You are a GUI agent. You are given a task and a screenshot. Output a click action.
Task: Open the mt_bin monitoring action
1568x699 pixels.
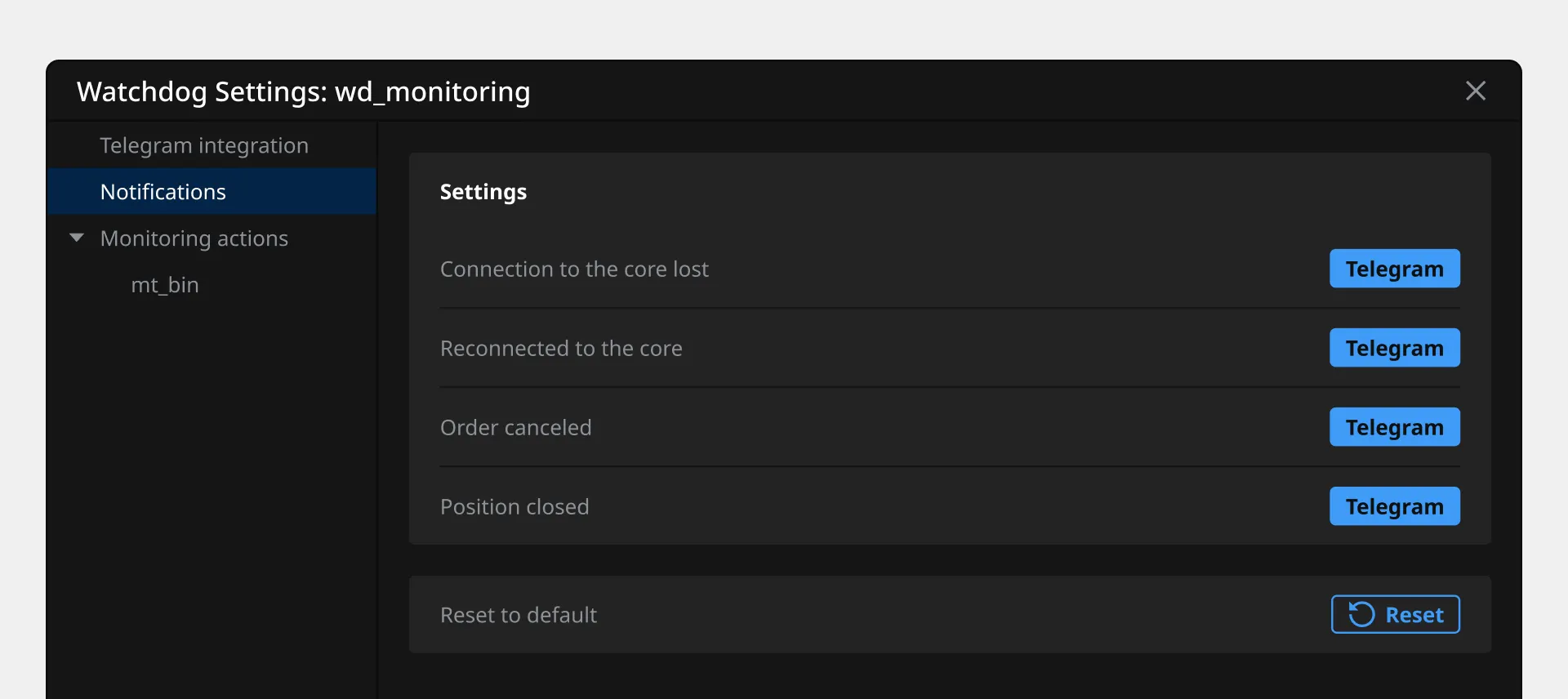pos(165,285)
